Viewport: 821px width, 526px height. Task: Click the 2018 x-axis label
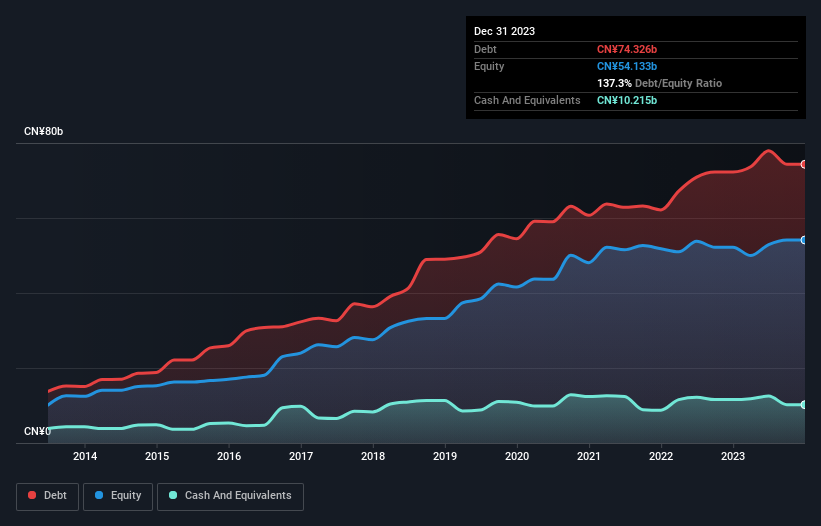tap(373, 456)
